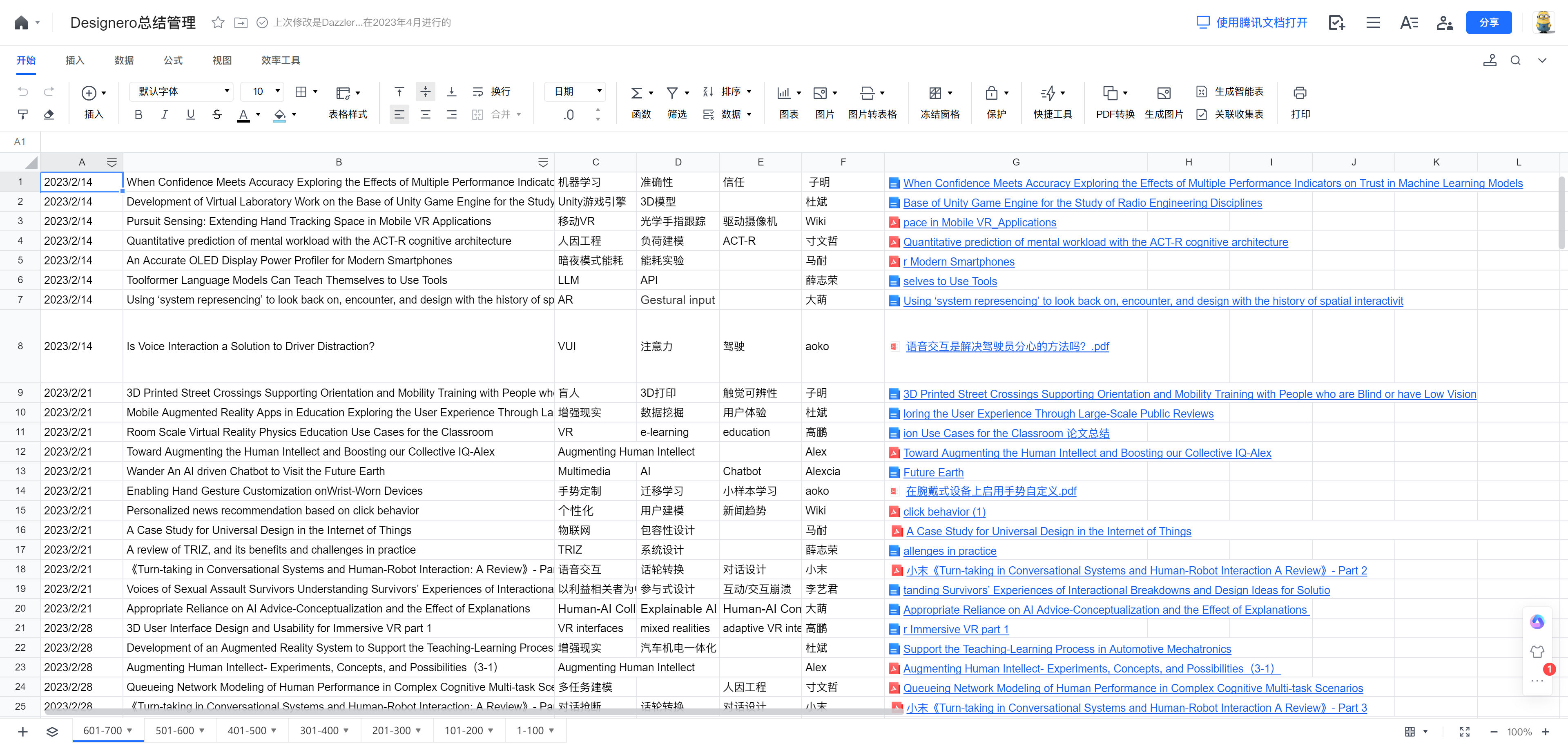Click the cell reference box A1
This screenshot has height=744, width=1568.
[x=20, y=142]
